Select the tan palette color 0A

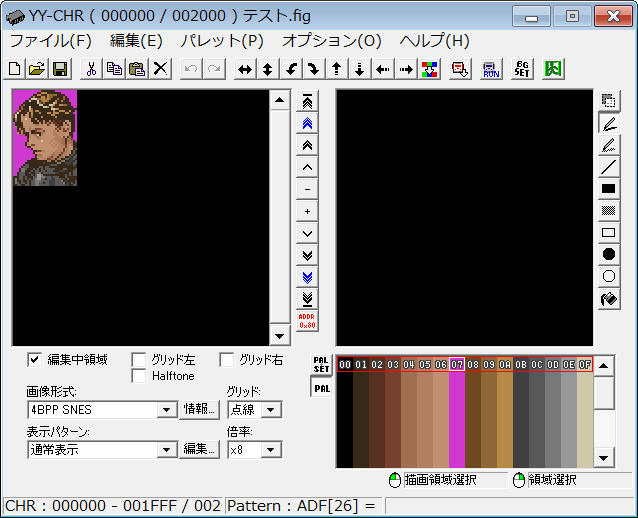pyautogui.click(x=505, y=412)
